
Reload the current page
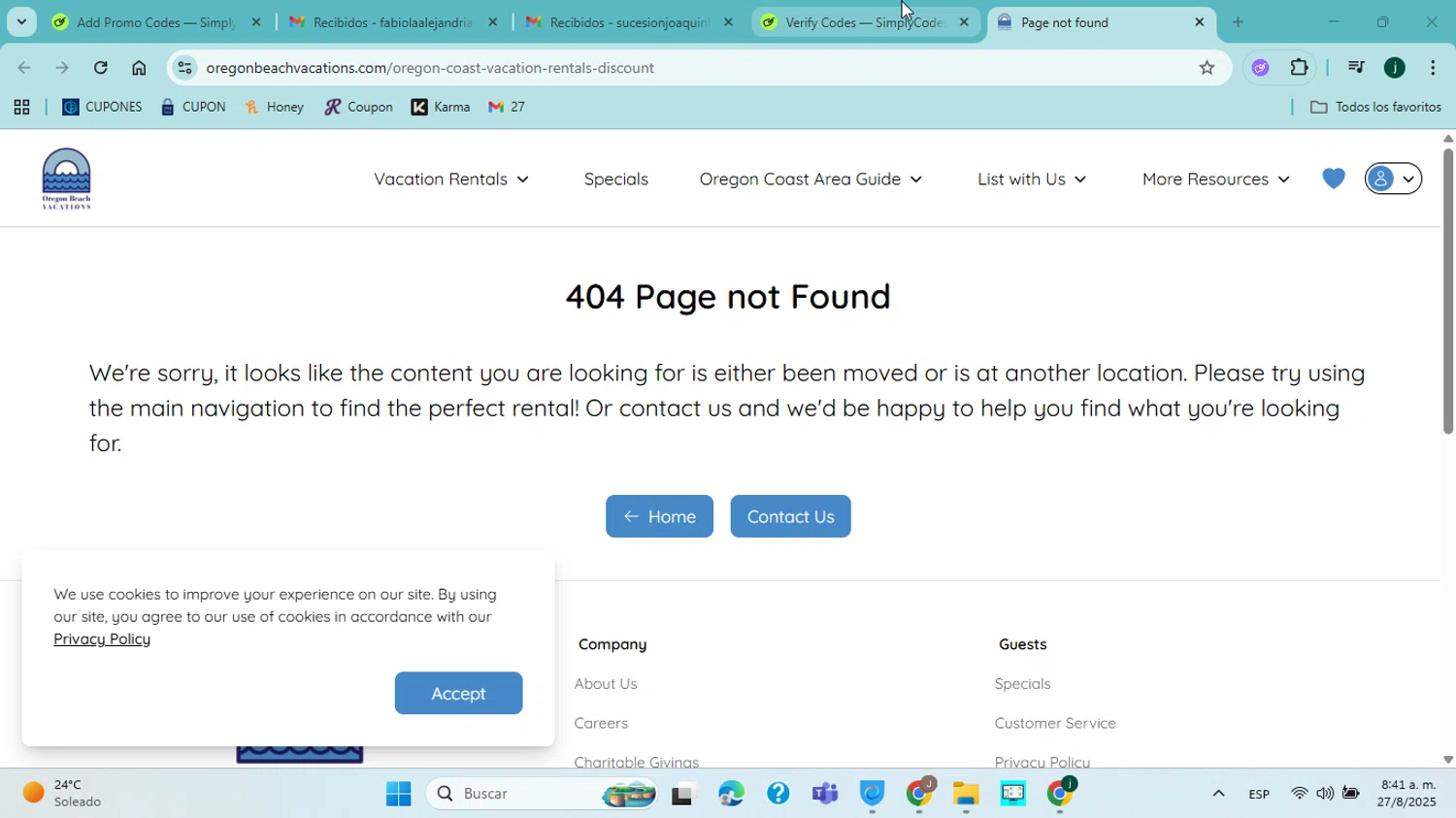tap(101, 68)
